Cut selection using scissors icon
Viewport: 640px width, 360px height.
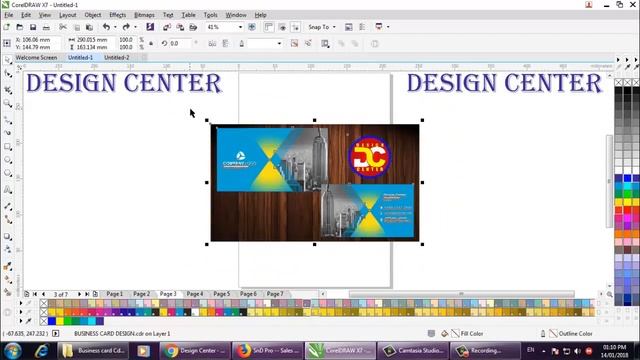click(63, 27)
